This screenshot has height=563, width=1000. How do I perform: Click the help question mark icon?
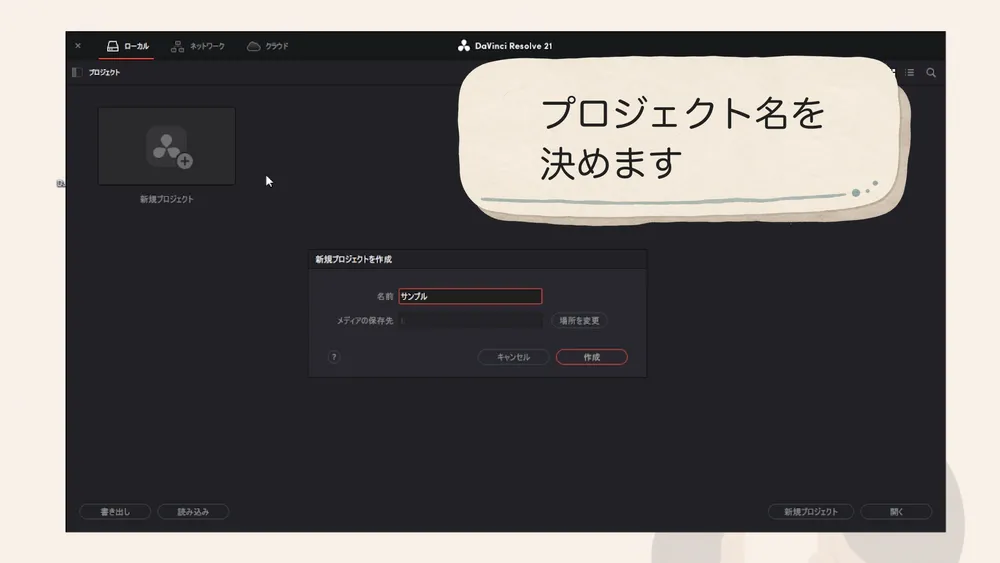334,357
